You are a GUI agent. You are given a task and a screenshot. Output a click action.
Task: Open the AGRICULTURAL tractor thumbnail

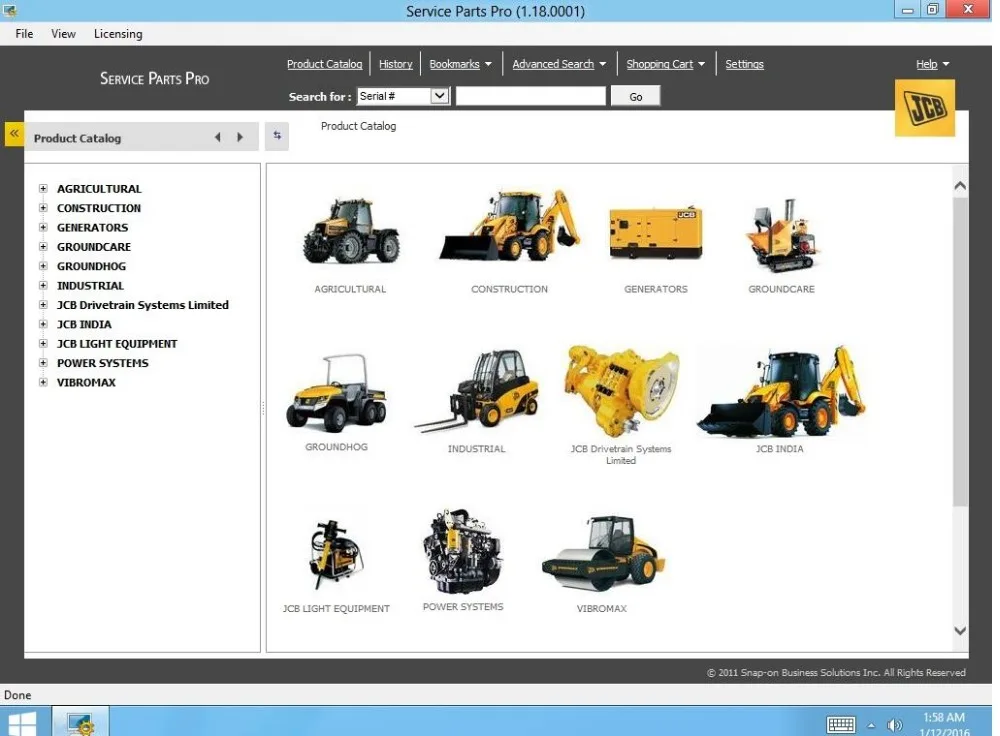coord(351,231)
